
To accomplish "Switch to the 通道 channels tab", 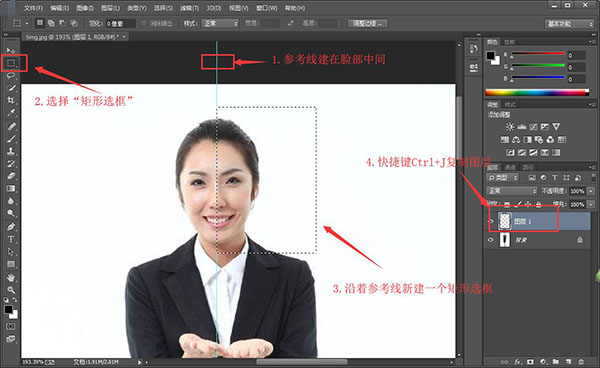I will click(x=510, y=167).
